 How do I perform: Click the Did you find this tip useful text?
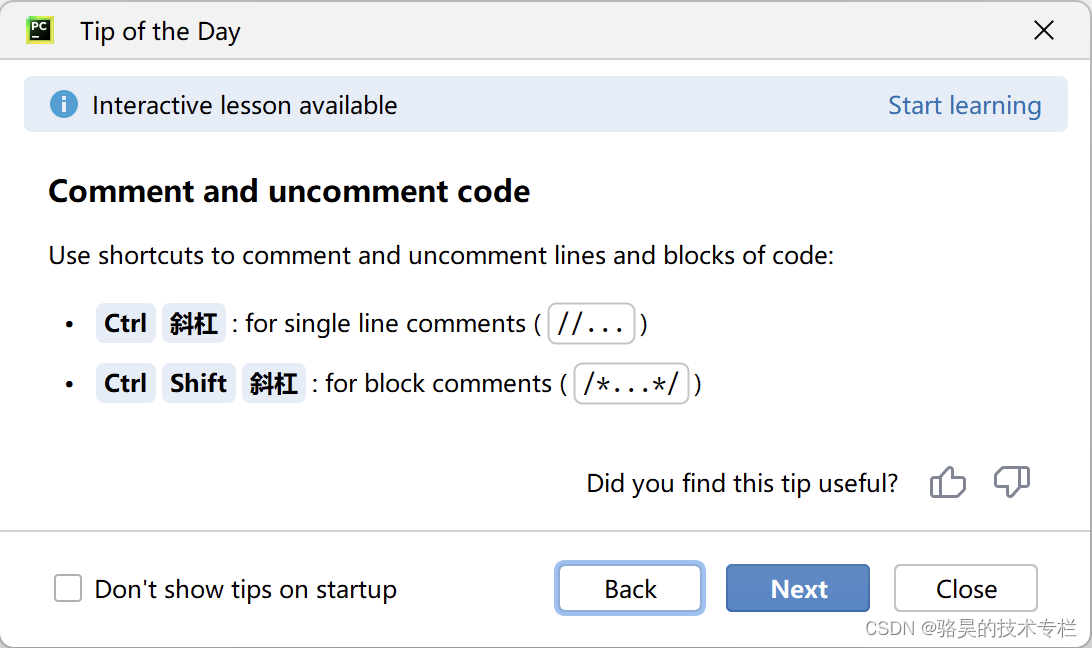pyautogui.click(x=742, y=483)
